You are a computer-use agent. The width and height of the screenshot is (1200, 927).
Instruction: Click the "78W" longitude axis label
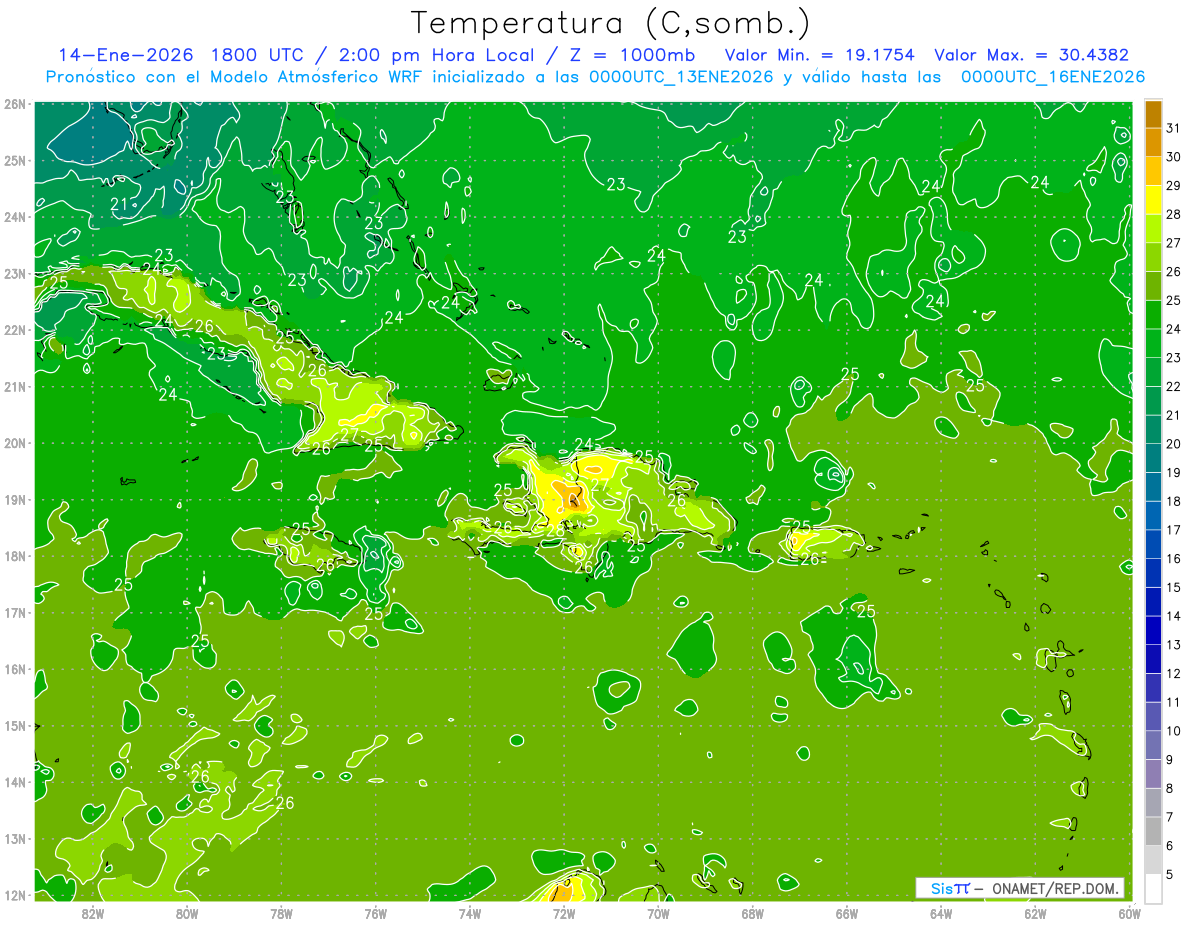281,912
